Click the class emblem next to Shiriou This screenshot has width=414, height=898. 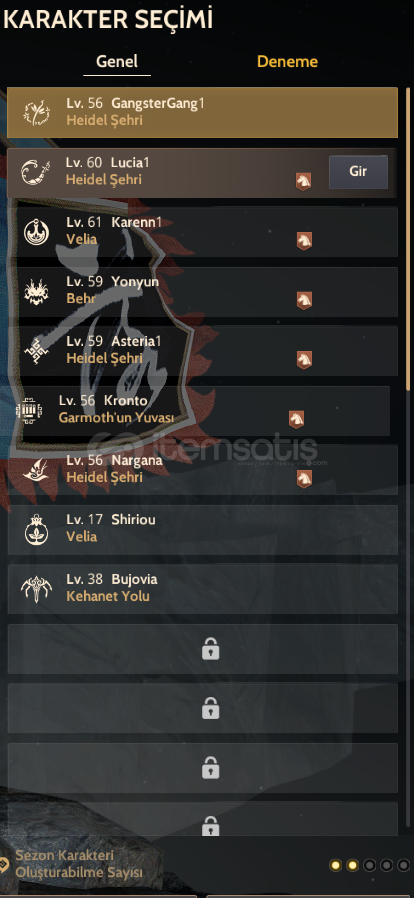point(36,530)
